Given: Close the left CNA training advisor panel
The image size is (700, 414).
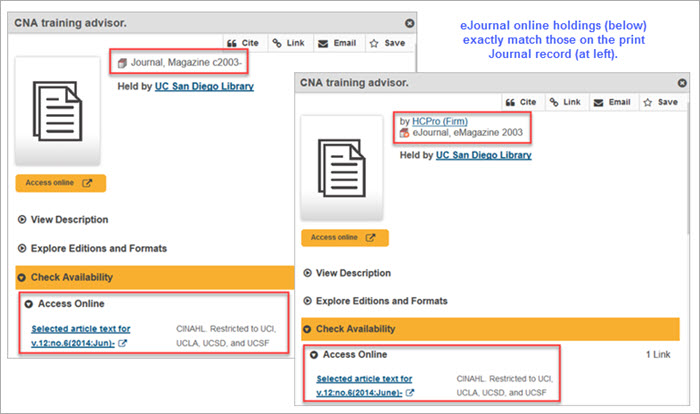Looking at the screenshot, I should pos(409,23).
